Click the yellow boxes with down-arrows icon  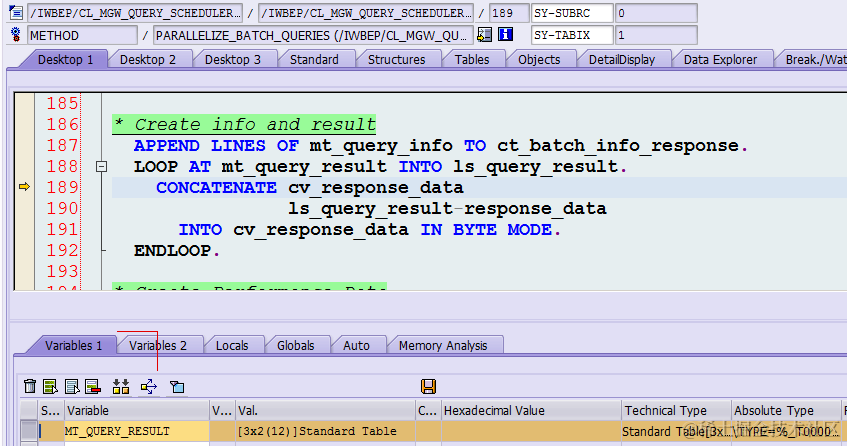point(121,386)
